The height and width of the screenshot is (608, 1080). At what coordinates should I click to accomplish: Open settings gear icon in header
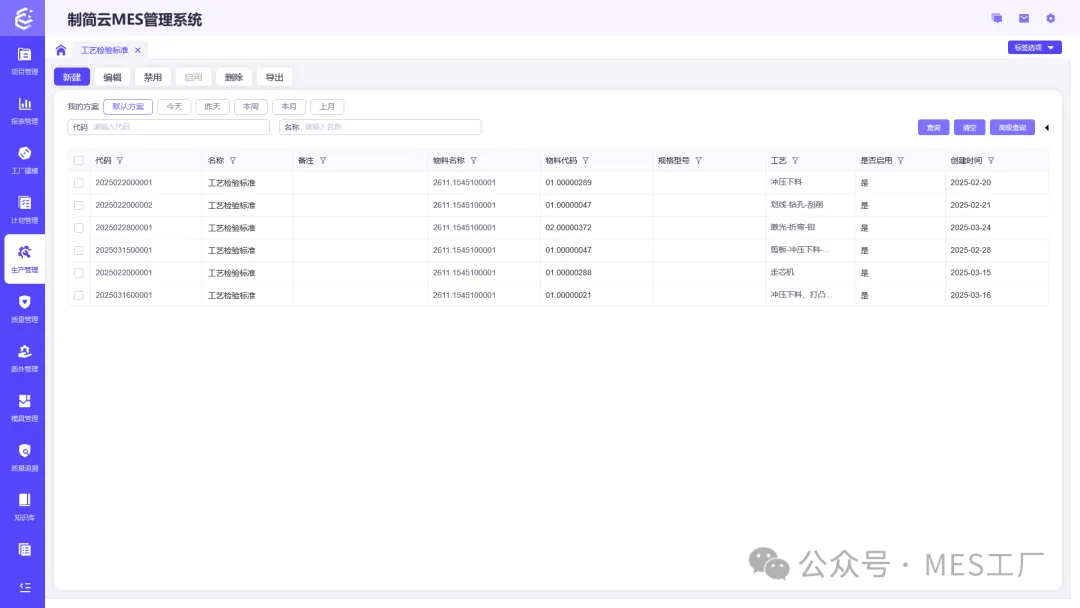pyautogui.click(x=1050, y=18)
